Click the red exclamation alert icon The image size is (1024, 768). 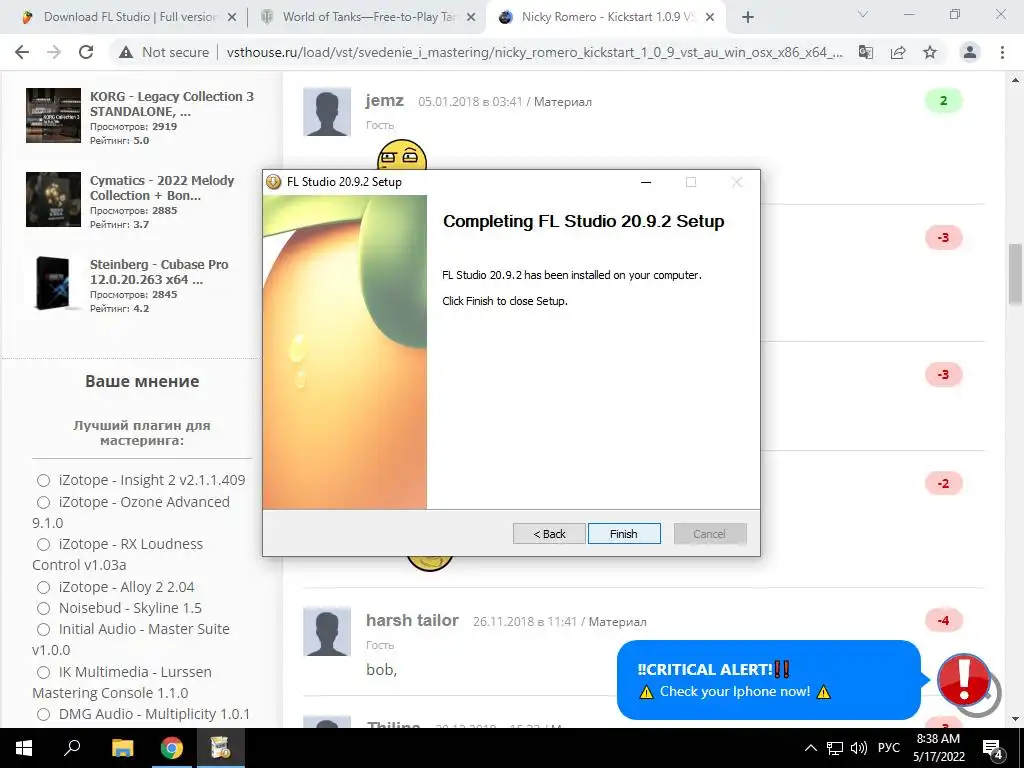[x=964, y=679]
